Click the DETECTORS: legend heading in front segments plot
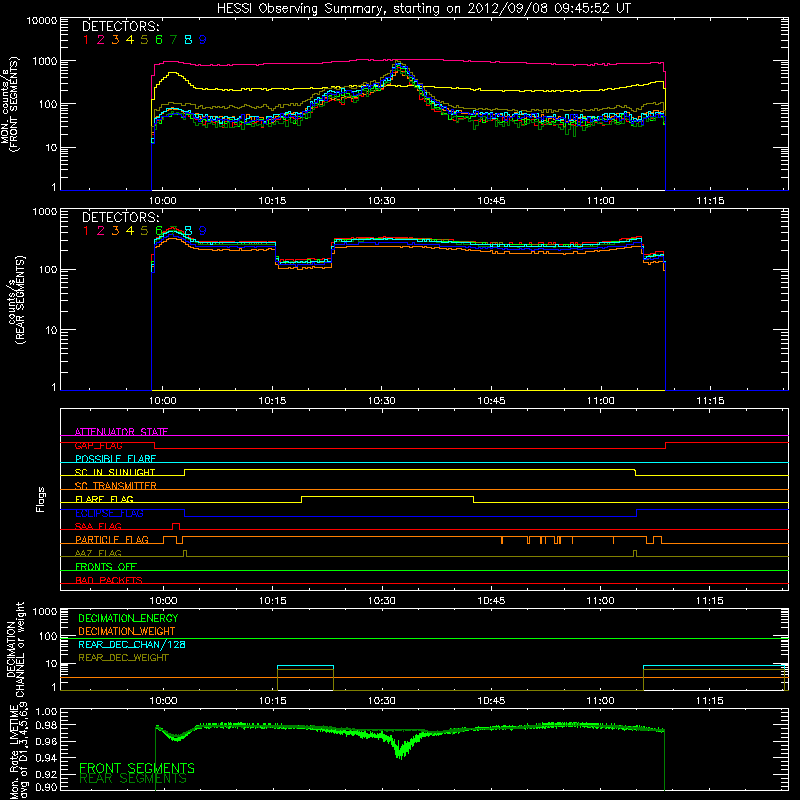800x800 pixels. (121, 26)
